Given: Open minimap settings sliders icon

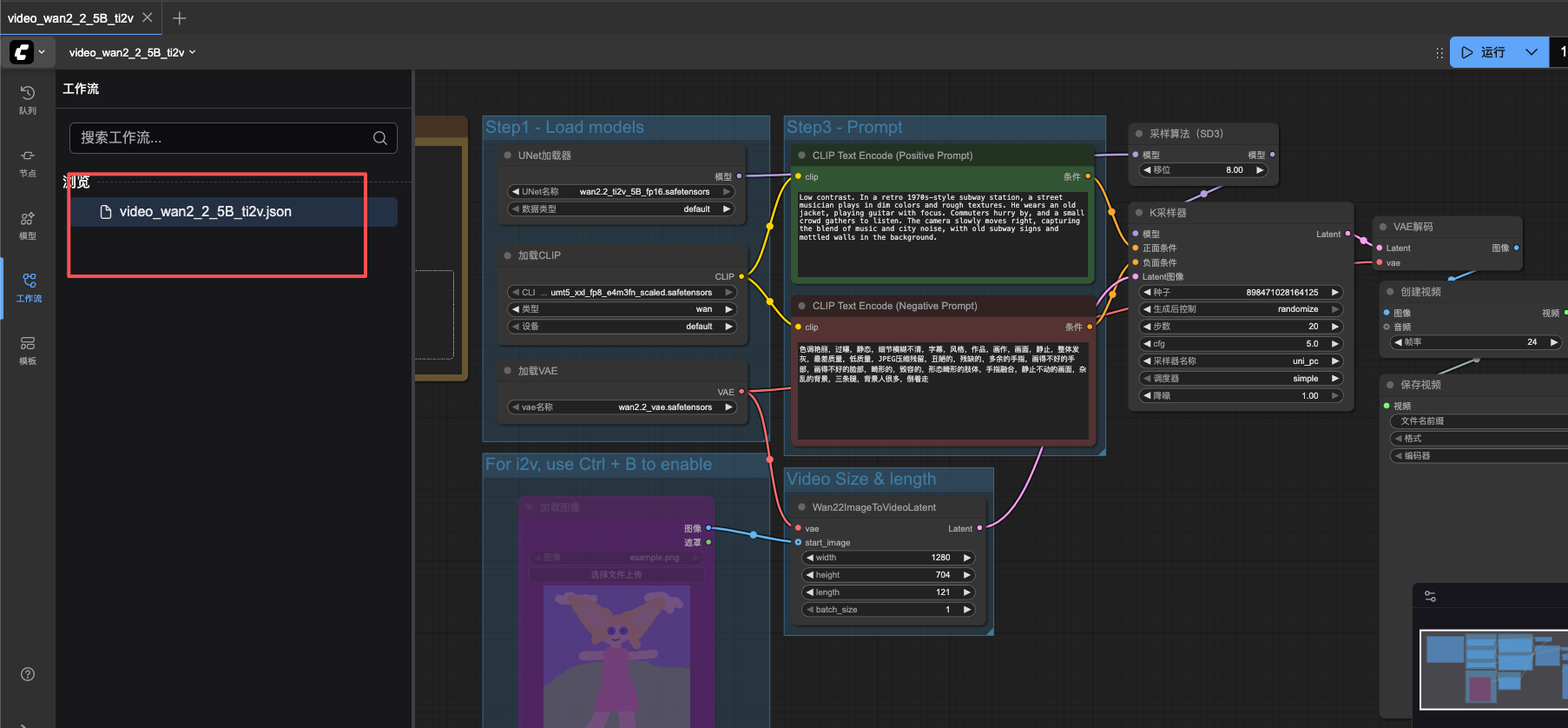Looking at the screenshot, I should coord(1430,596).
